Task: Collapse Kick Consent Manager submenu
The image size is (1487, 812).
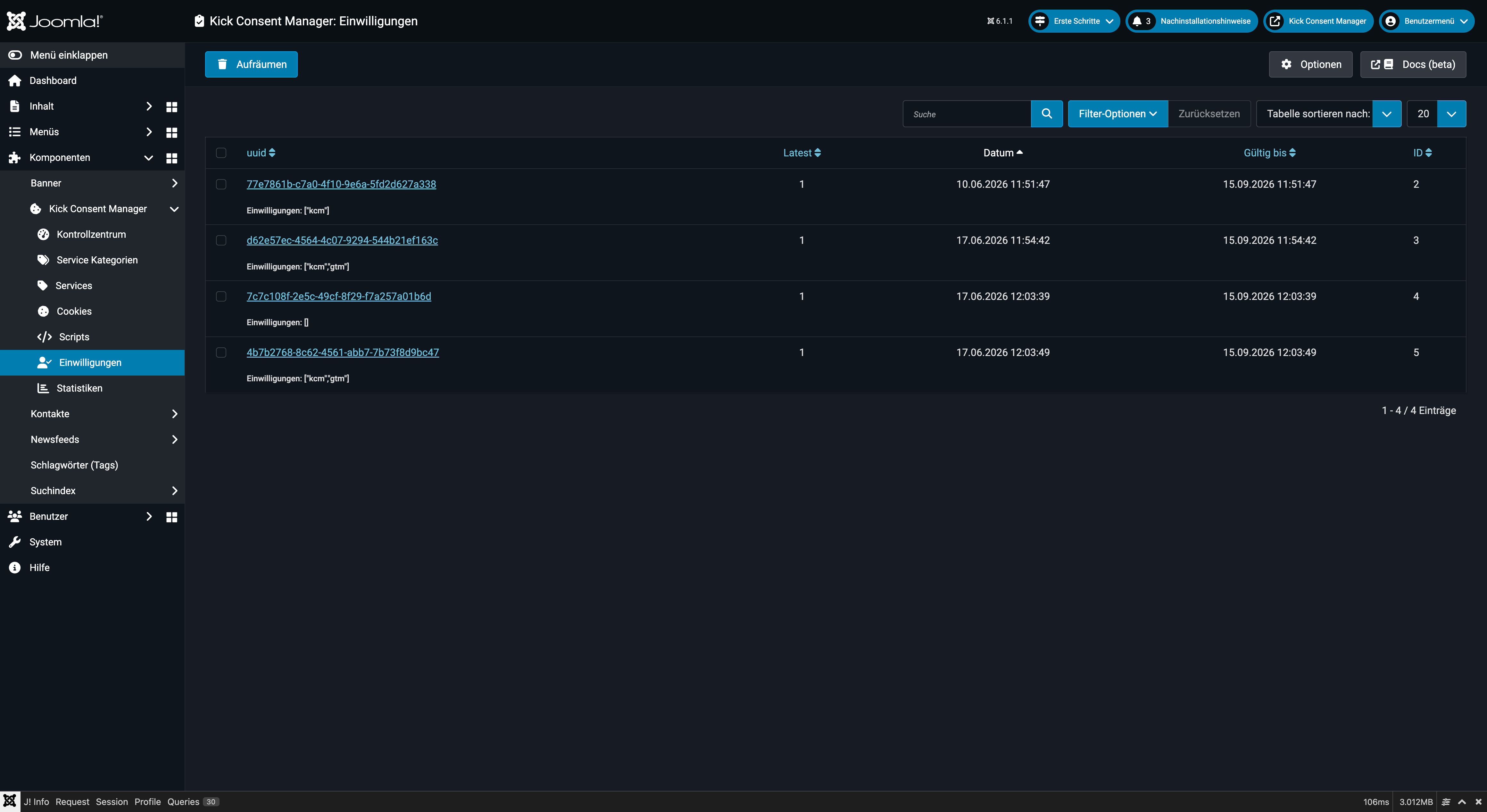Action: tap(174, 209)
